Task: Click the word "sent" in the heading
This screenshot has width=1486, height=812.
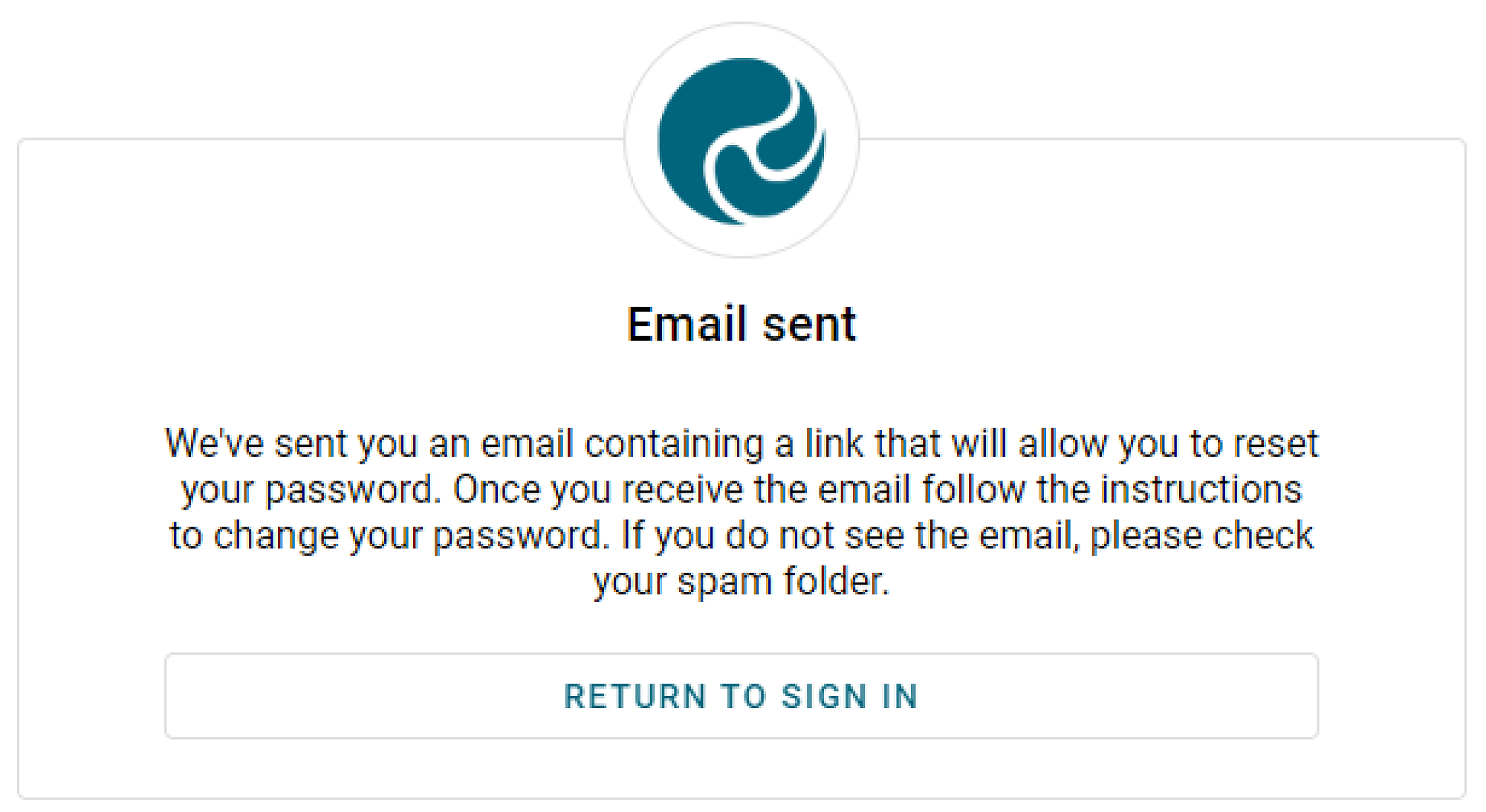Action: point(809,325)
